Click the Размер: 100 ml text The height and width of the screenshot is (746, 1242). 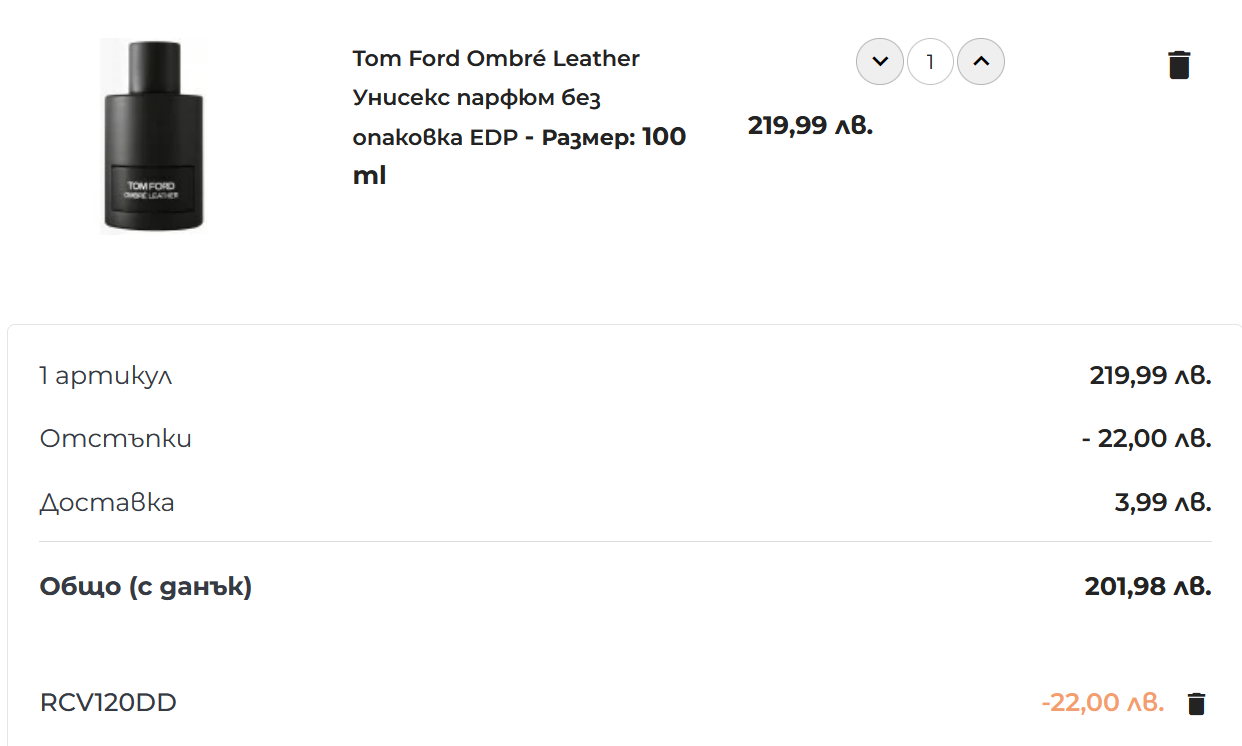pyautogui.click(x=519, y=156)
